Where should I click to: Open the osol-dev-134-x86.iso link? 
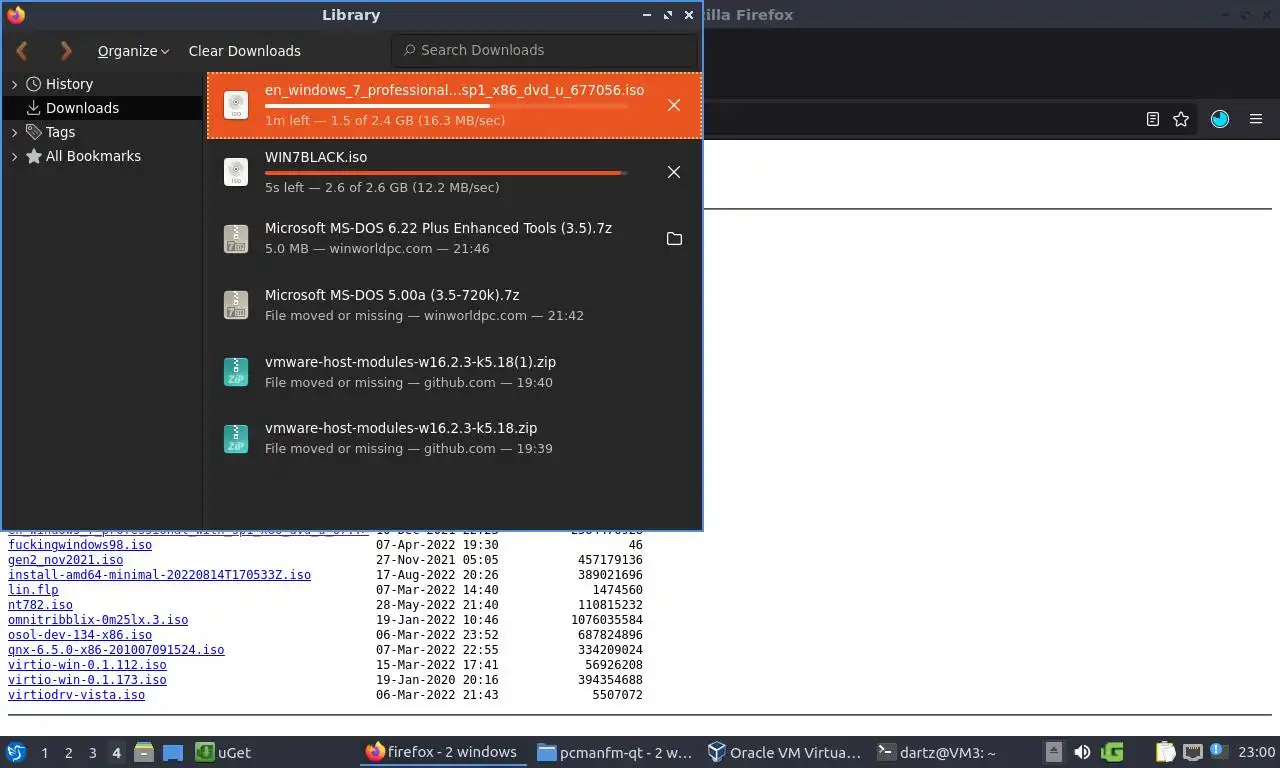click(80, 635)
